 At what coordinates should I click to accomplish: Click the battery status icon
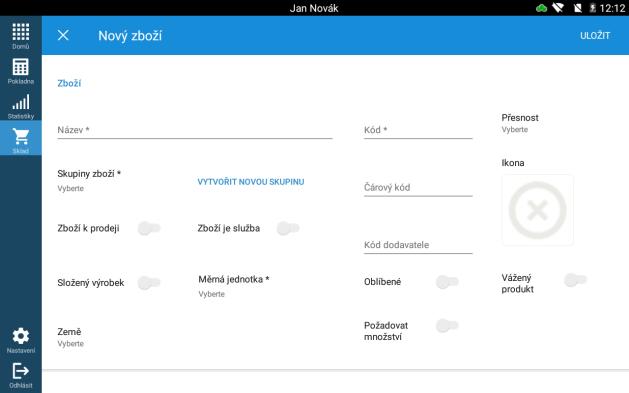[x=592, y=8]
